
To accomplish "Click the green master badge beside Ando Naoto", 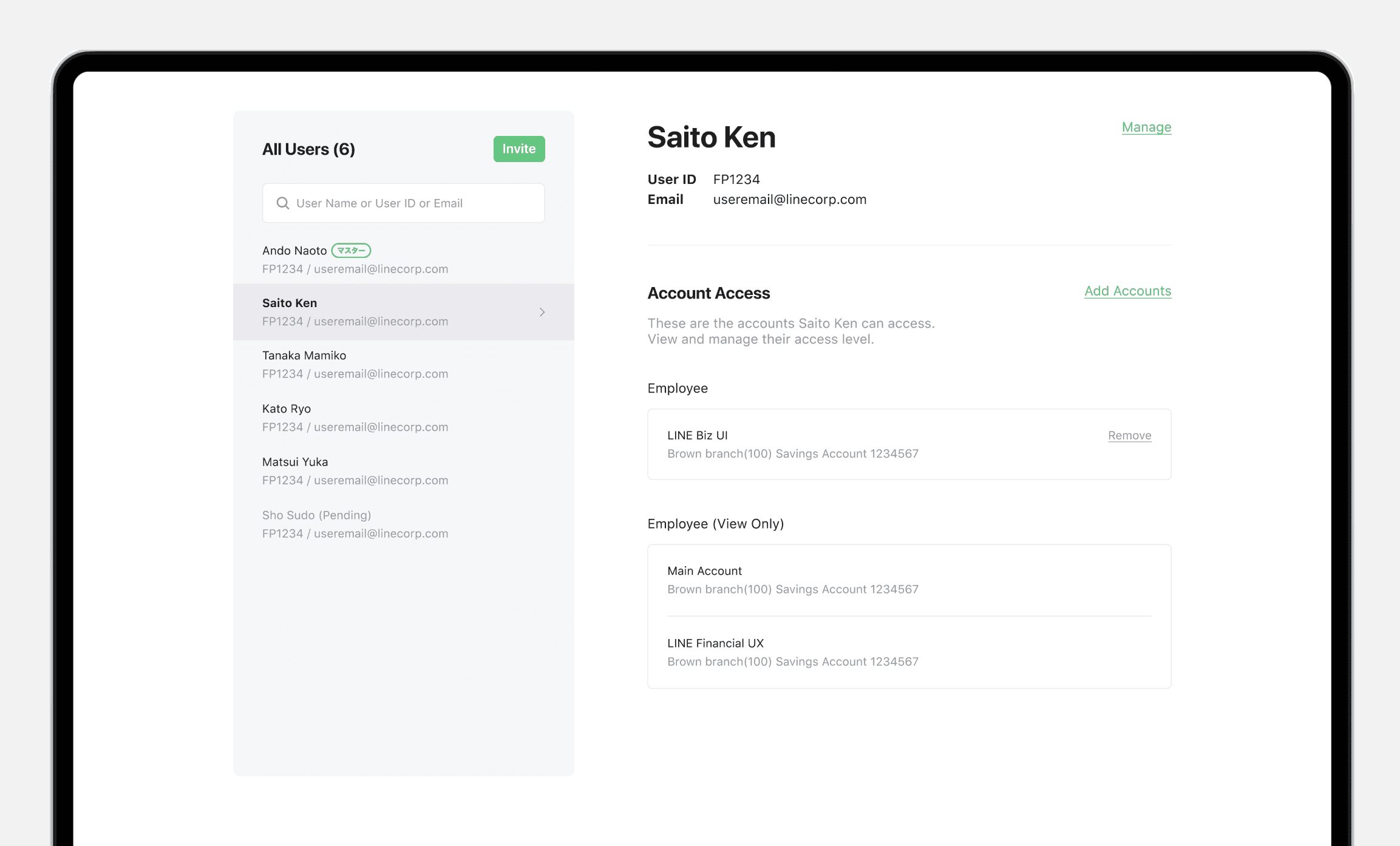I will [351, 251].
